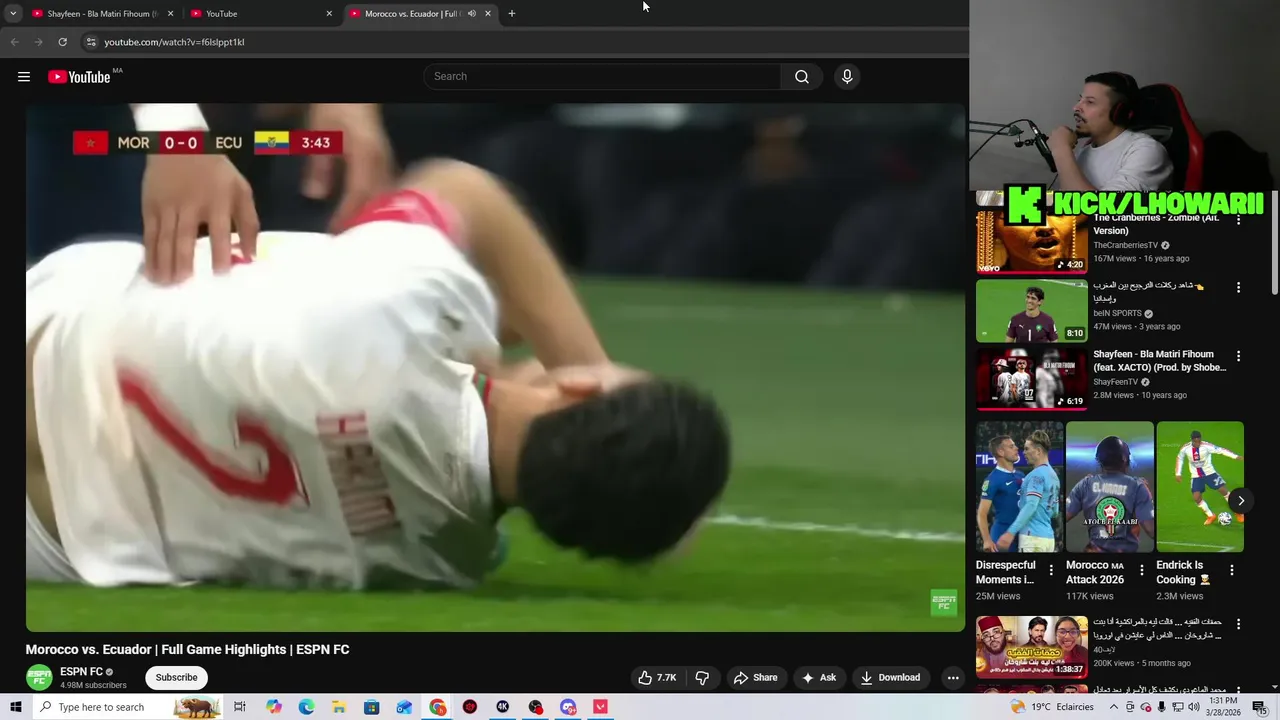
Task: Click the search magnifier button
Action: pos(801,77)
